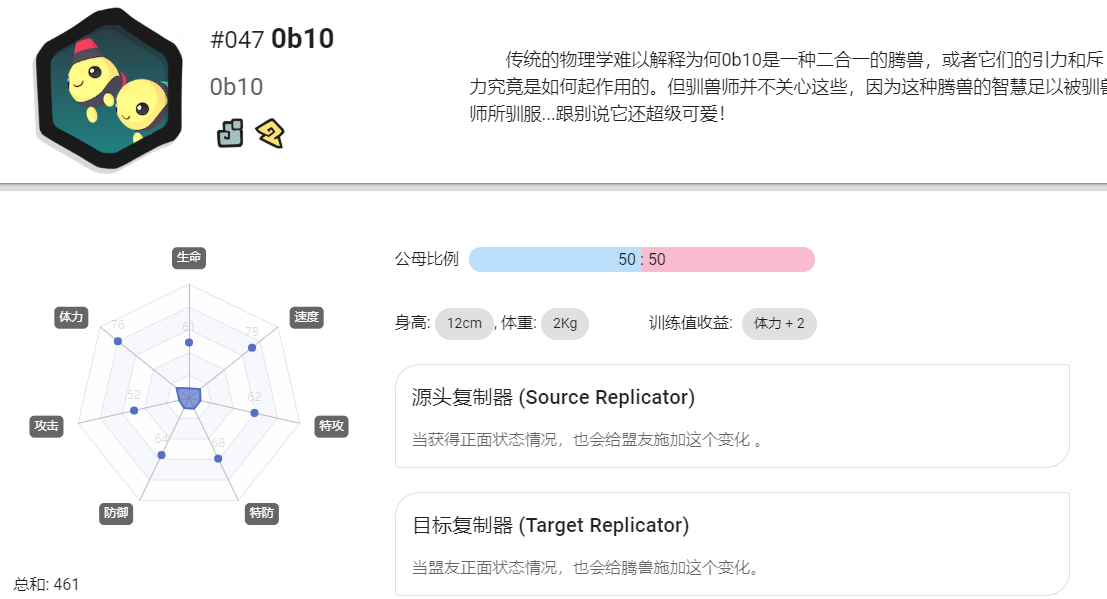
Task: Click the 攻击 stat label
Action: tap(47, 426)
